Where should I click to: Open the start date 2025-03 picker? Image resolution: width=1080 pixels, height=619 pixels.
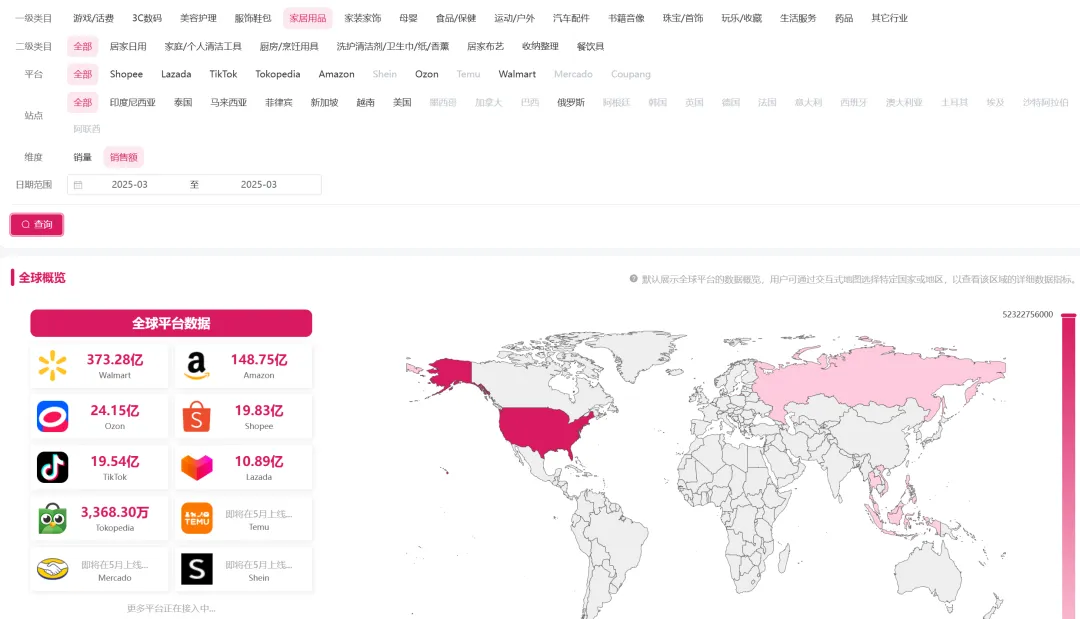tap(129, 185)
